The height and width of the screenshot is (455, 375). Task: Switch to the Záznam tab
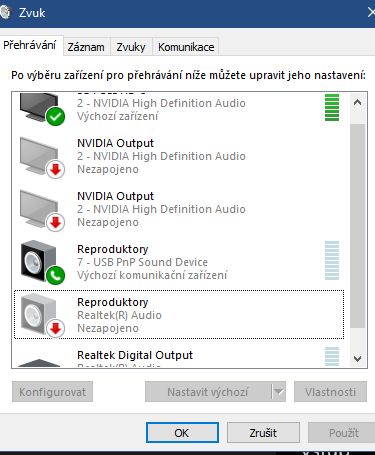pyautogui.click(x=86, y=47)
